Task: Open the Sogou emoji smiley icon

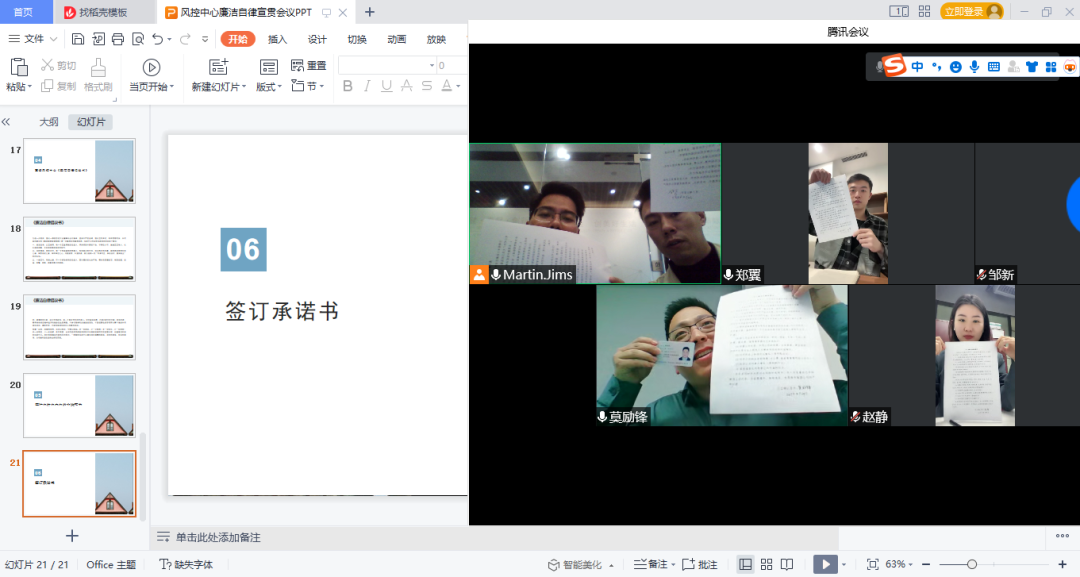Action: pyautogui.click(x=956, y=67)
